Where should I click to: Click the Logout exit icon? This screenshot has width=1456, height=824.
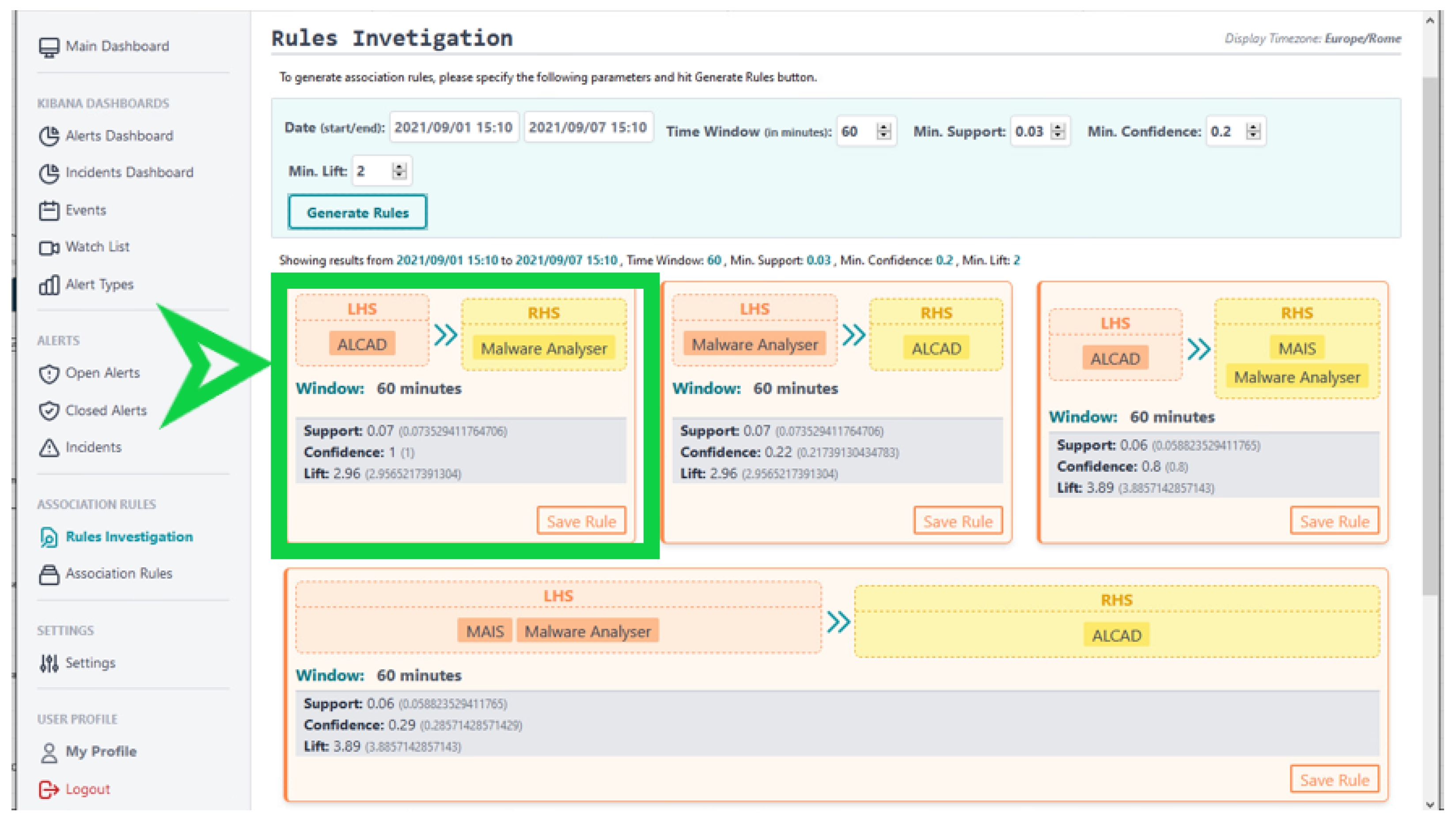point(49,789)
